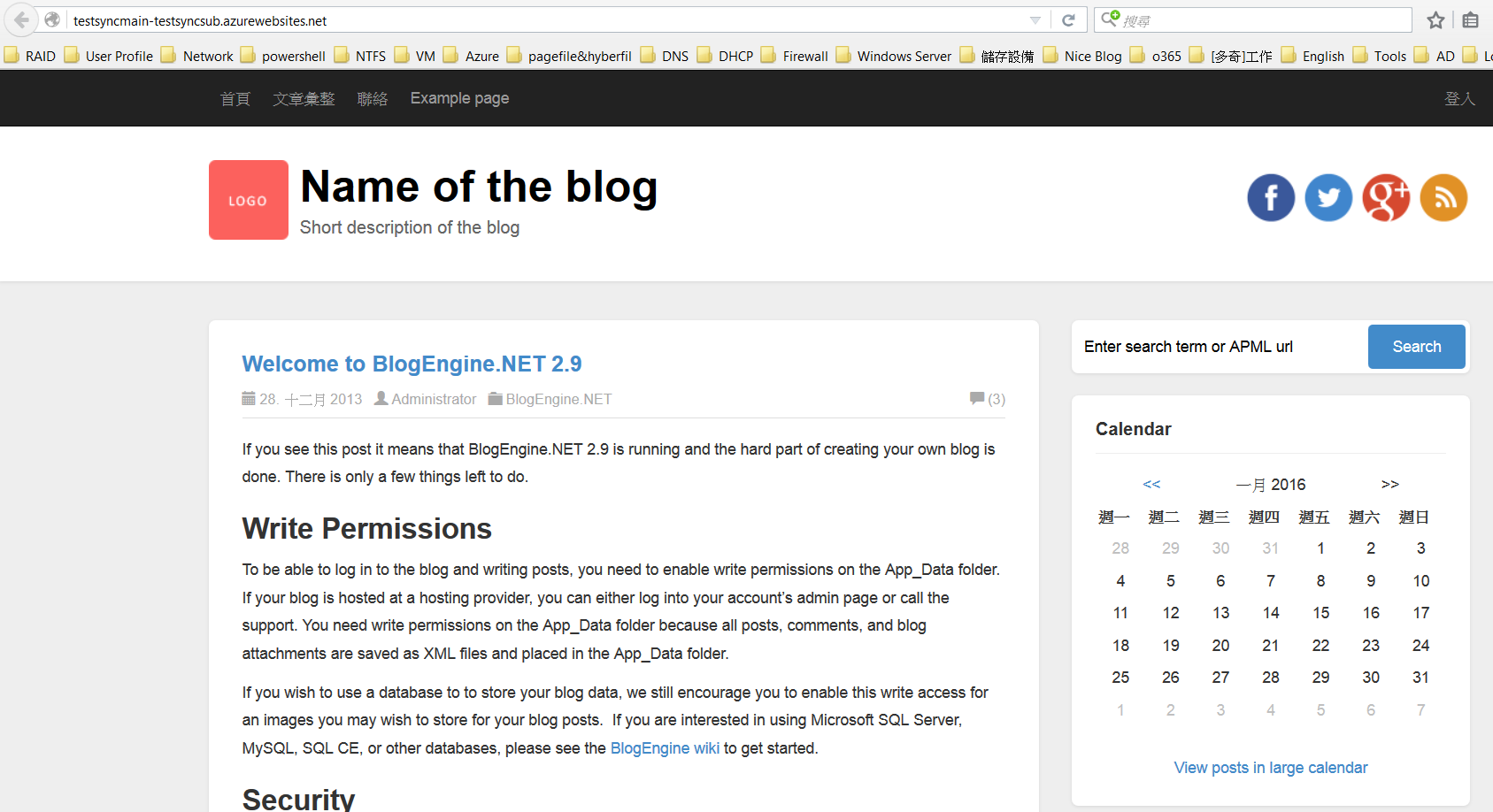The height and width of the screenshot is (812, 1493).
Task: Expand the address bar history dropdown arrow
Action: (1035, 20)
